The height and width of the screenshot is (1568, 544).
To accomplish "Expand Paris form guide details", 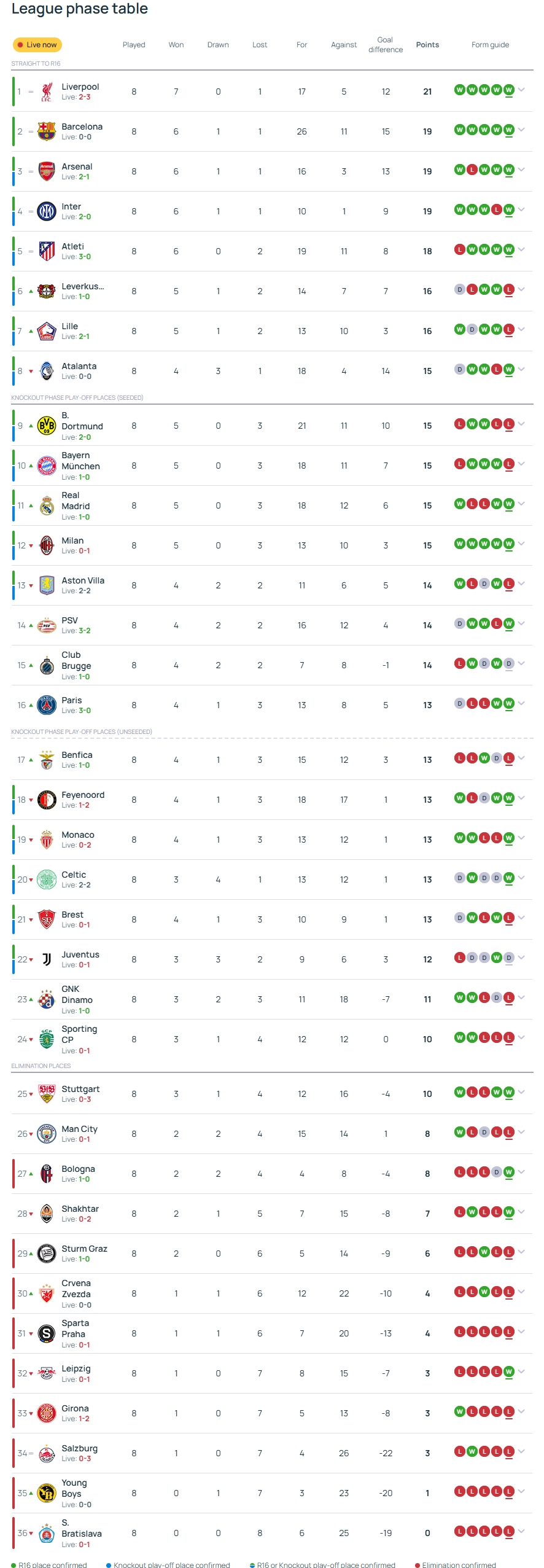I will coord(521,703).
